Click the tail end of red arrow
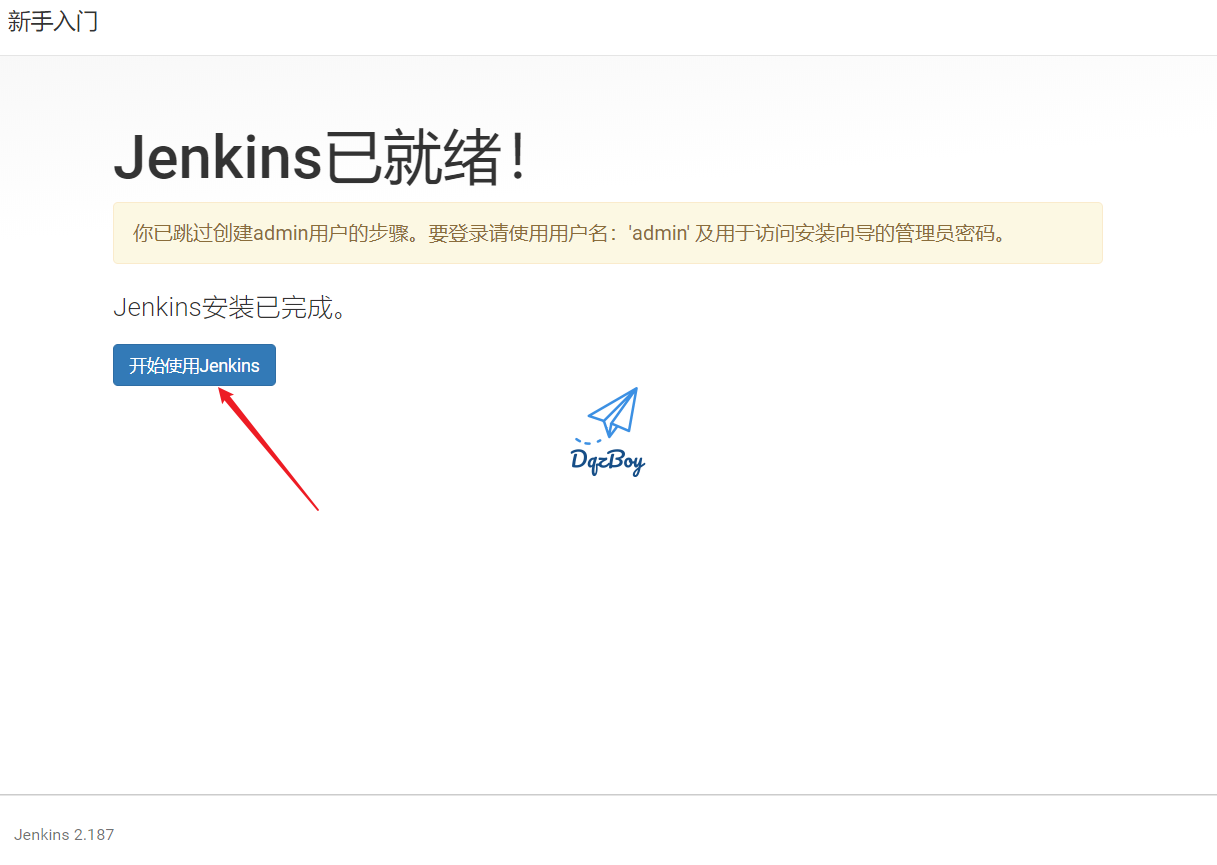 pyautogui.click(x=316, y=508)
